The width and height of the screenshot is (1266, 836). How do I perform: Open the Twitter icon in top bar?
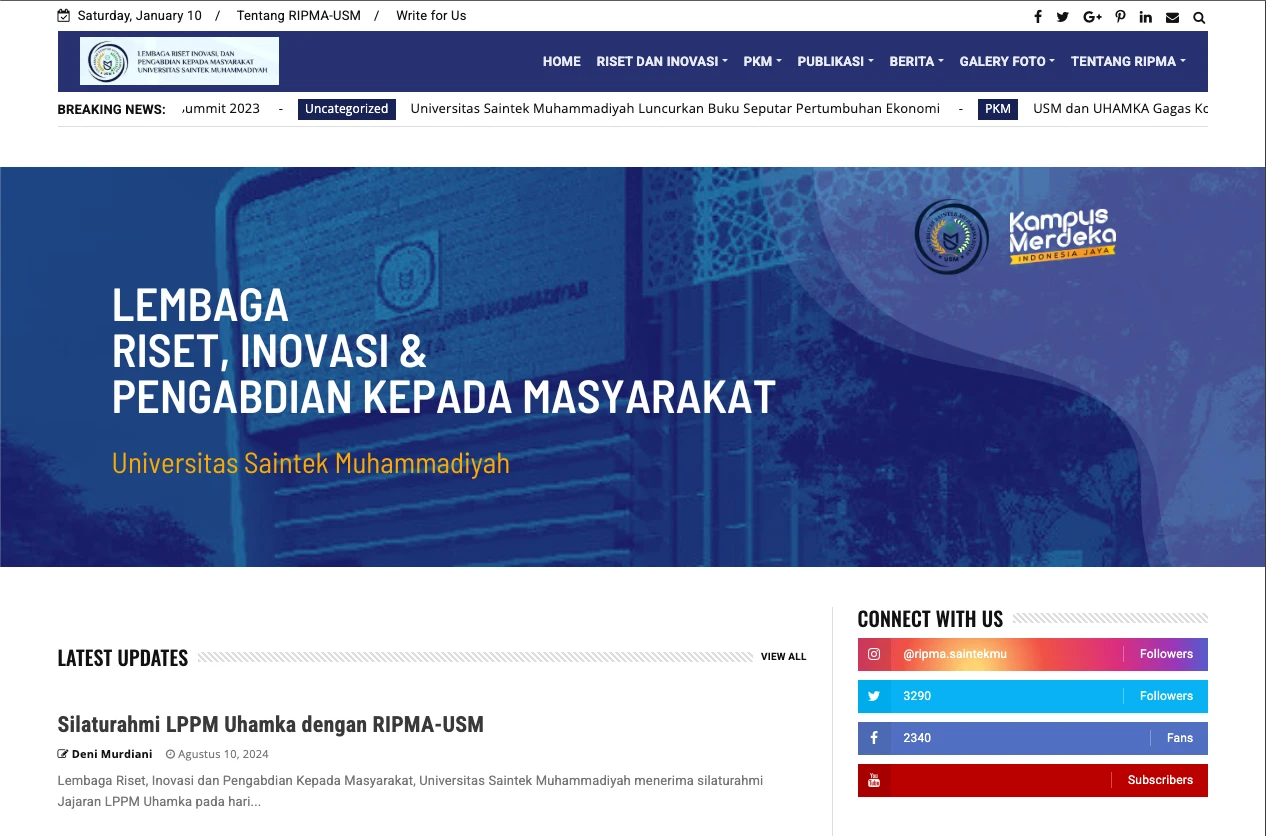1062,17
